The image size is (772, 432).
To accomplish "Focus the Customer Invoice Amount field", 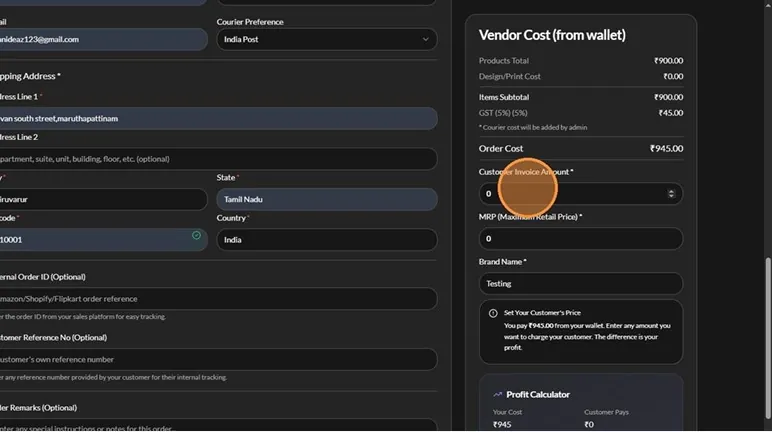I will click(580, 194).
